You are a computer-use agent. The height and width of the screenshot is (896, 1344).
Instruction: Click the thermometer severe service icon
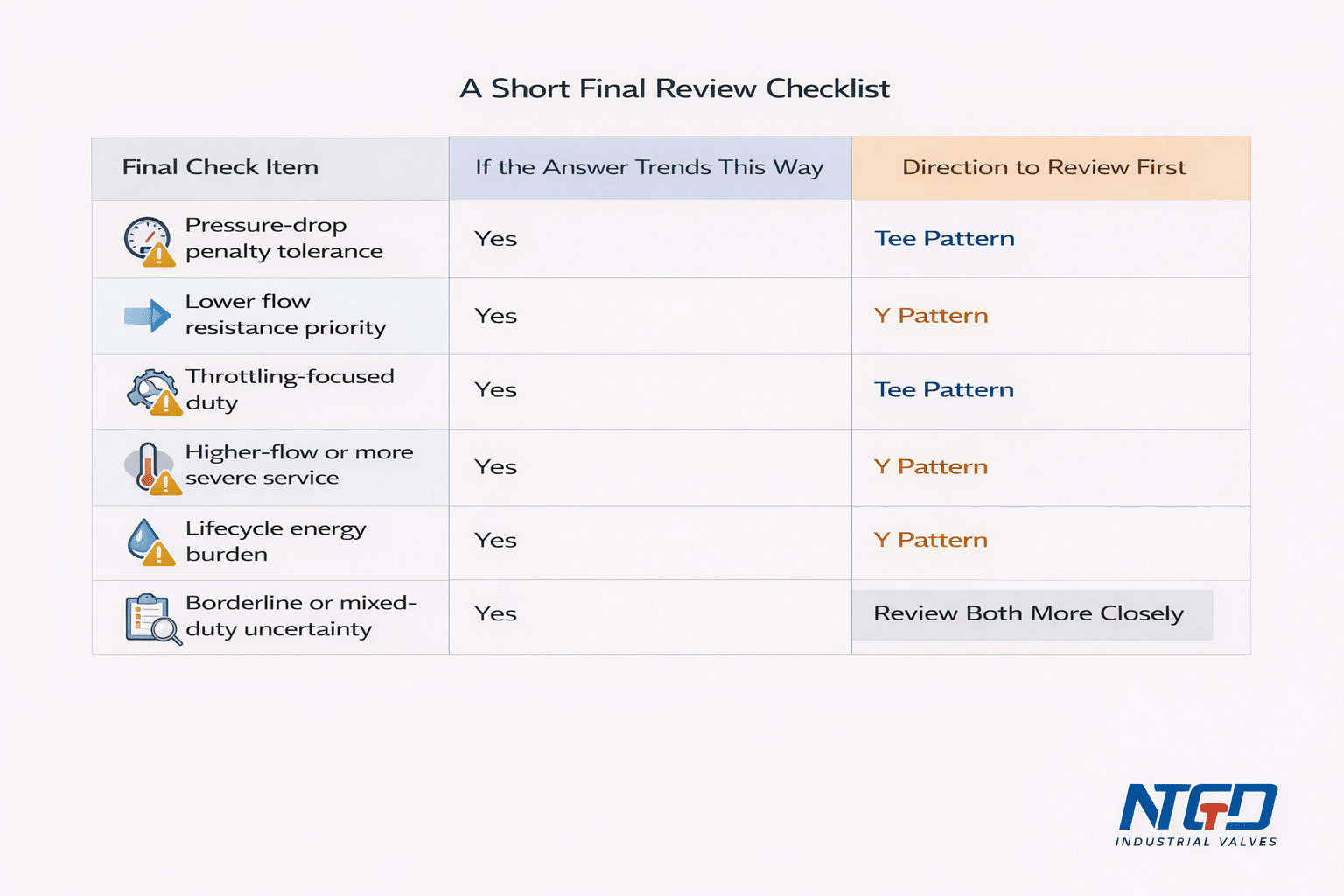(x=153, y=469)
